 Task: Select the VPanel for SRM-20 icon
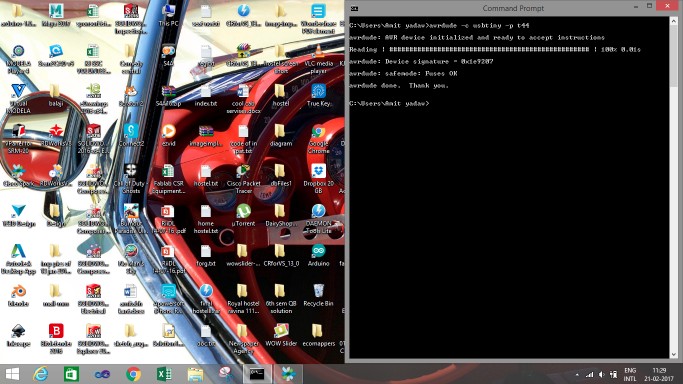pos(18,139)
